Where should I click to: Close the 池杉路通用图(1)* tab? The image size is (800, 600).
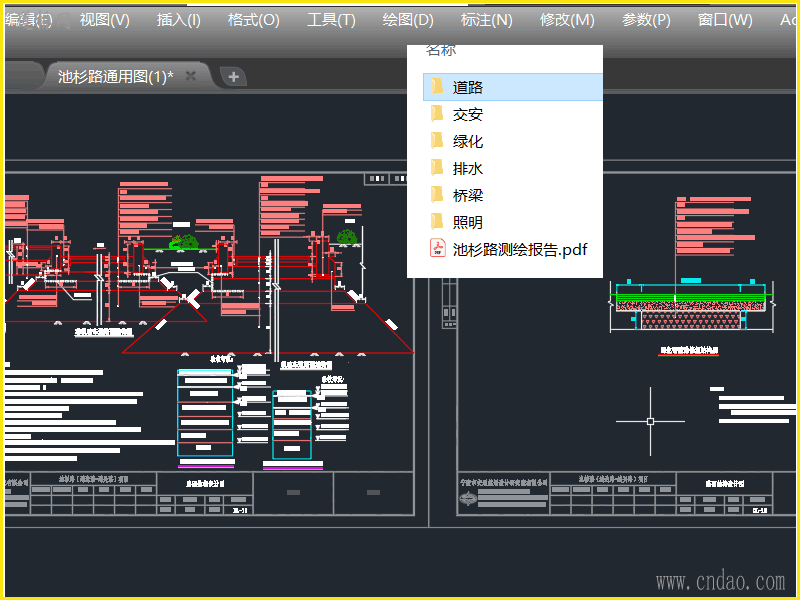(191, 76)
